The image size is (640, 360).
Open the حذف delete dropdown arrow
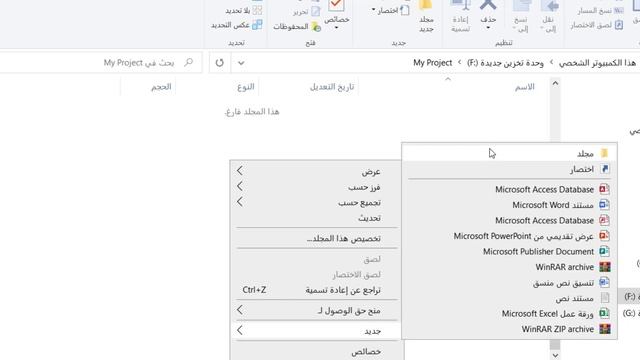coord(488,28)
